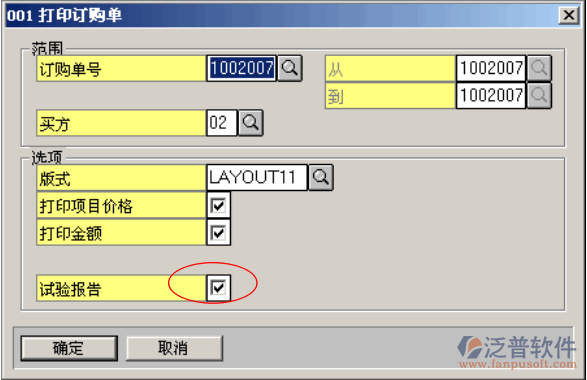Uncheck 打印项目价格 checkbox
Viewport: 587px width, 380px height.
218,205
